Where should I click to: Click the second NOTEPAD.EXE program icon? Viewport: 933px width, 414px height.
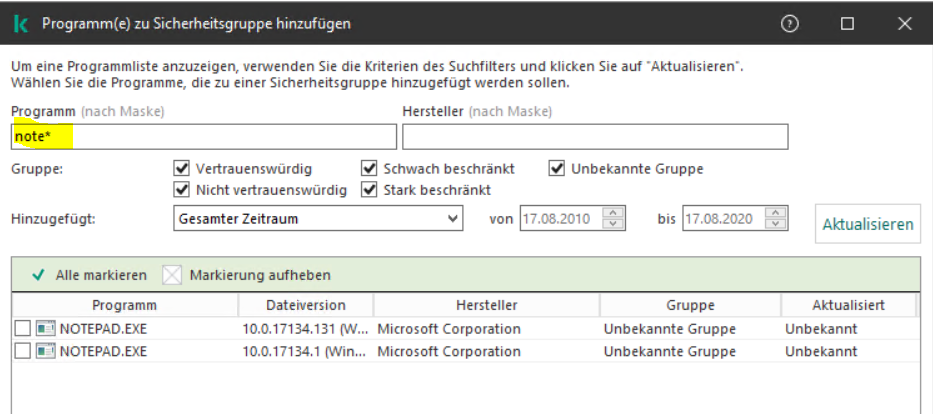[45, 351]
